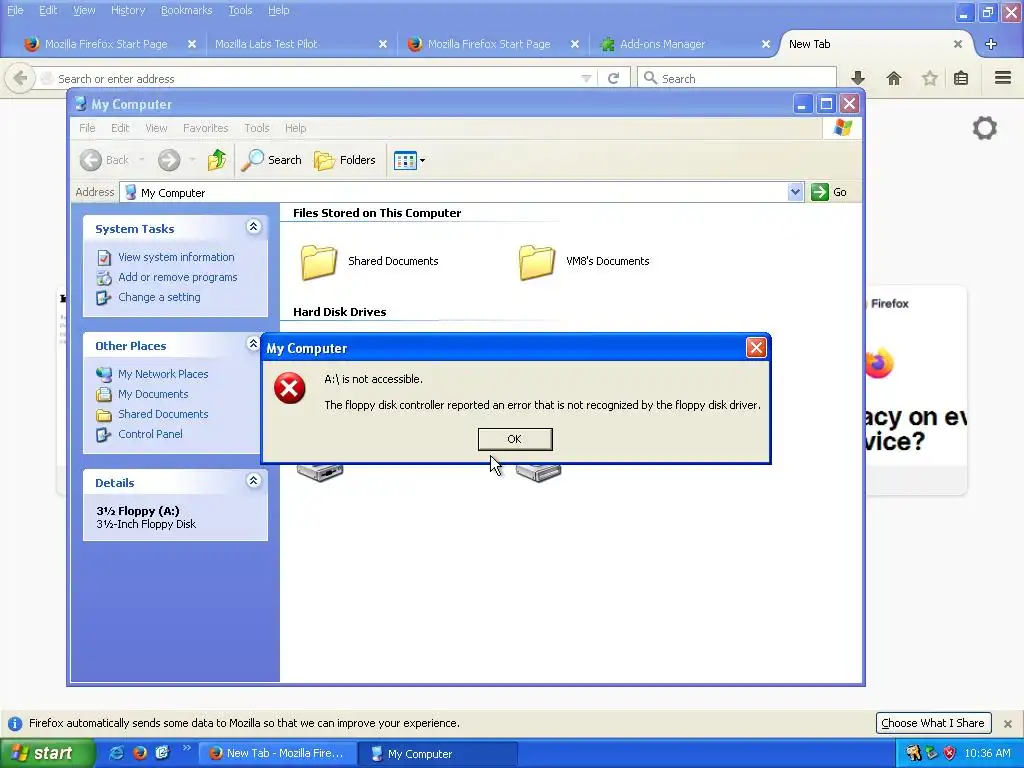The height and width of the screenshot is (768, 1024).
Task: Click the Firefox reload button
Action: tap(613, 78)
